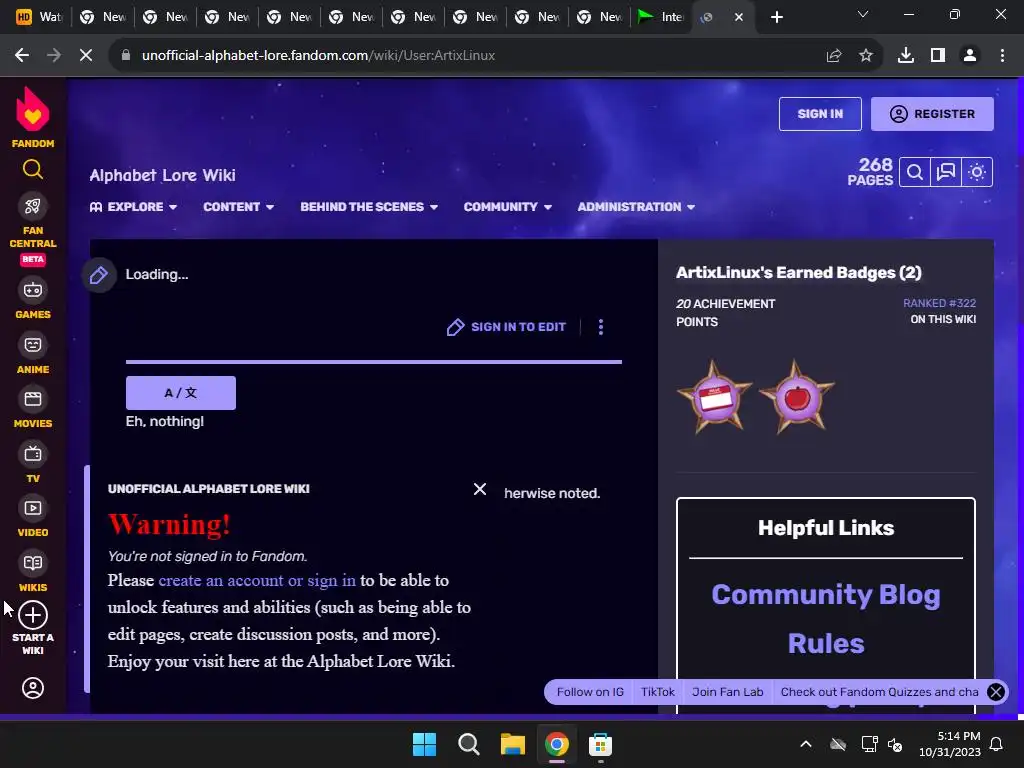Click the RANKED #322 link
This screenshot has width=1024, height=768.
click(x=939, y=303)
